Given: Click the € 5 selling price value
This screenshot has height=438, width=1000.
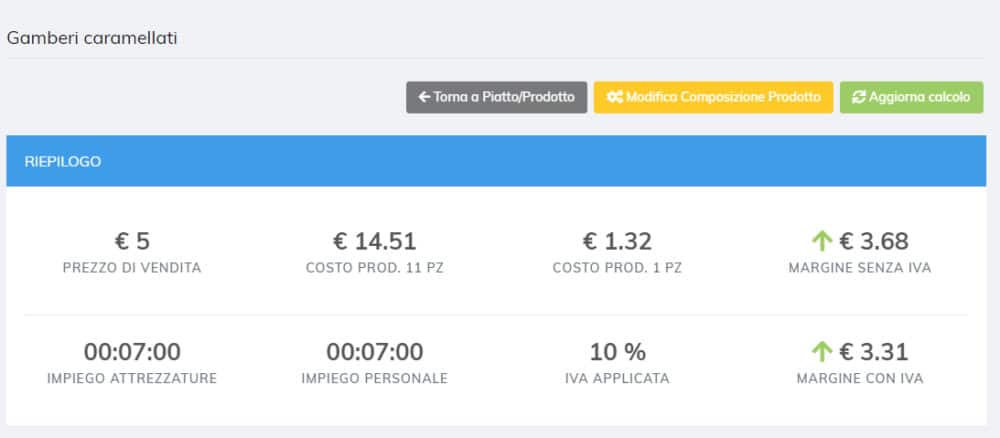Looking at the screenshot, I should (x=132, y=242).
